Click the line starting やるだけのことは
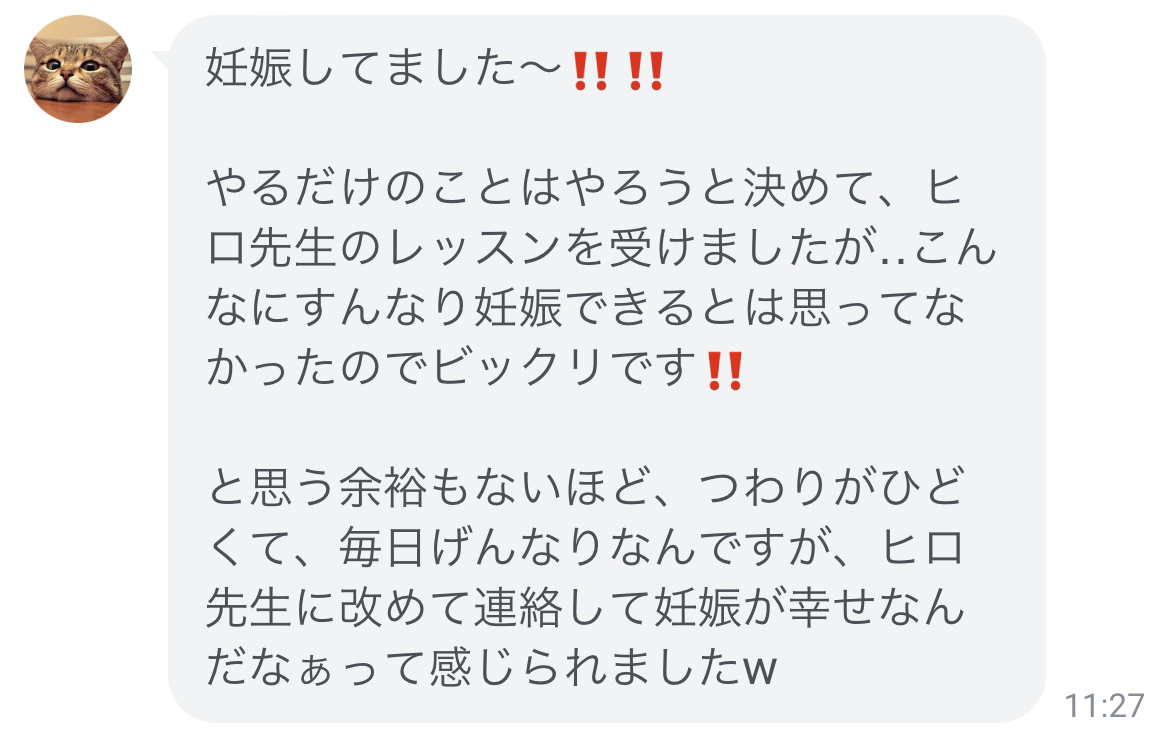Image resolution: width=1170 pixels, height=750 pixels. (584, 187)
